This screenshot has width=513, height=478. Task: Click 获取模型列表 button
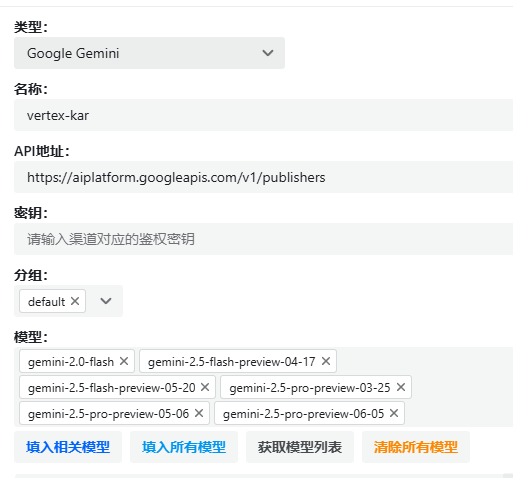300,447
